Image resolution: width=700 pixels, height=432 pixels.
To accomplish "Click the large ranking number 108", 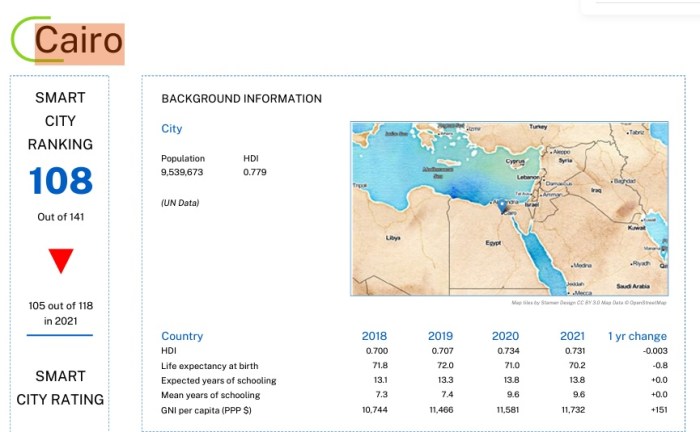I will coord(61,181).
